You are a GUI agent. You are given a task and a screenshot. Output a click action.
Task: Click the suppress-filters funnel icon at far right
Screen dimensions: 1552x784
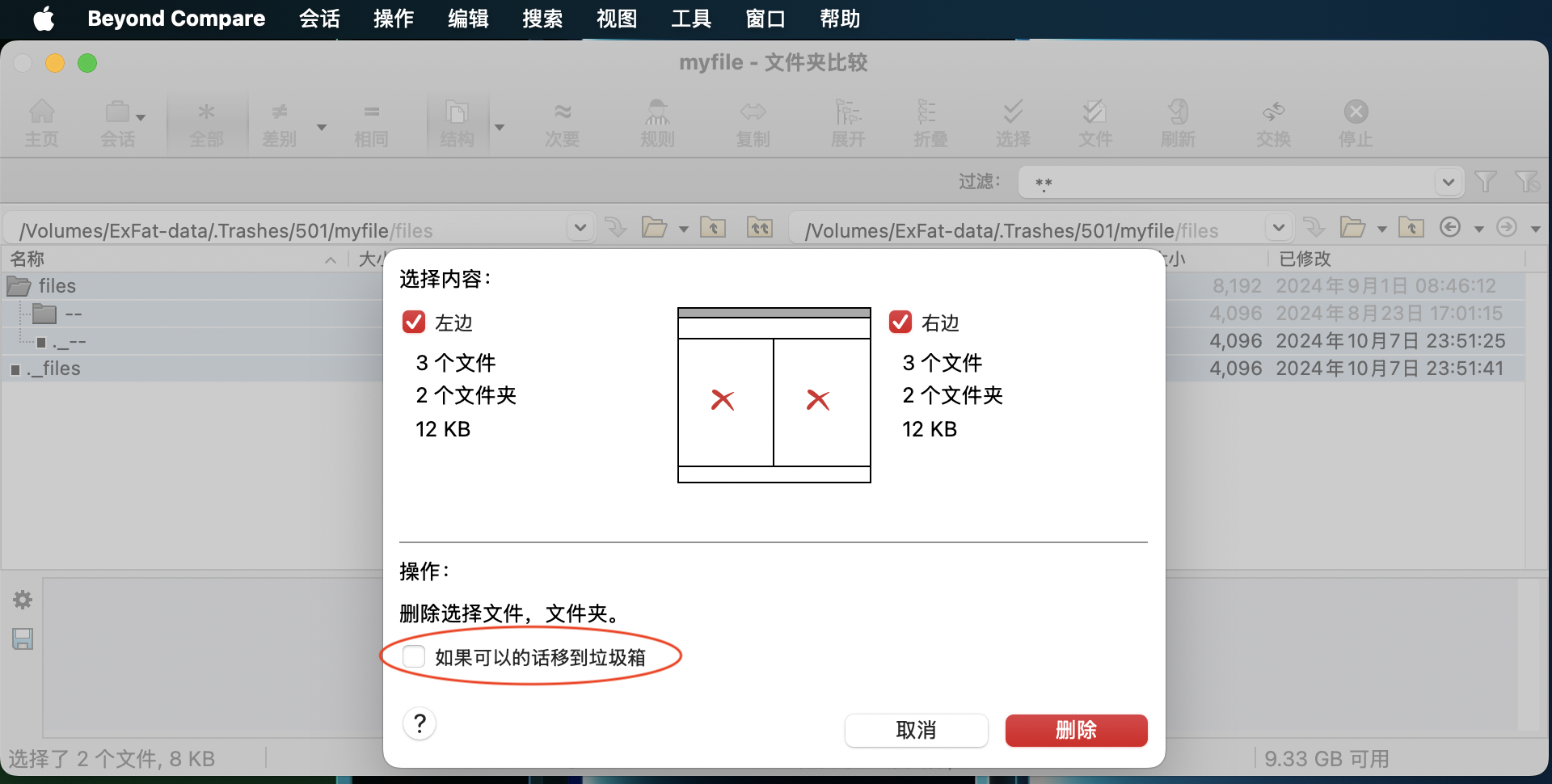pyautogui.click(x=1527, y=181)
